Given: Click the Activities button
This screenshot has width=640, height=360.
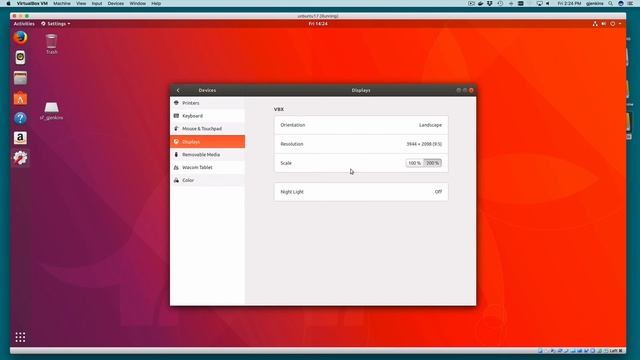Looking at the screenshot, I should coord(24,24).
